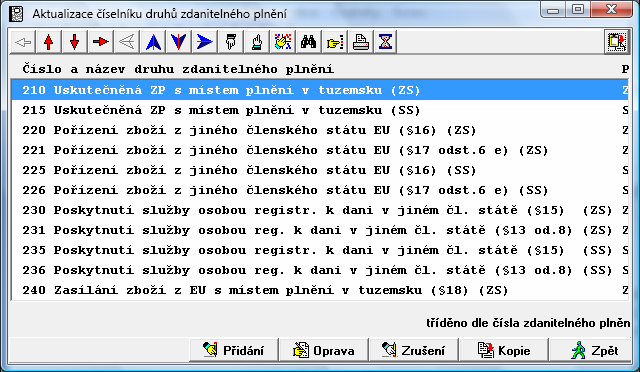Select row 210 Uskutečněná ZP (ZS)

point(320,90)
